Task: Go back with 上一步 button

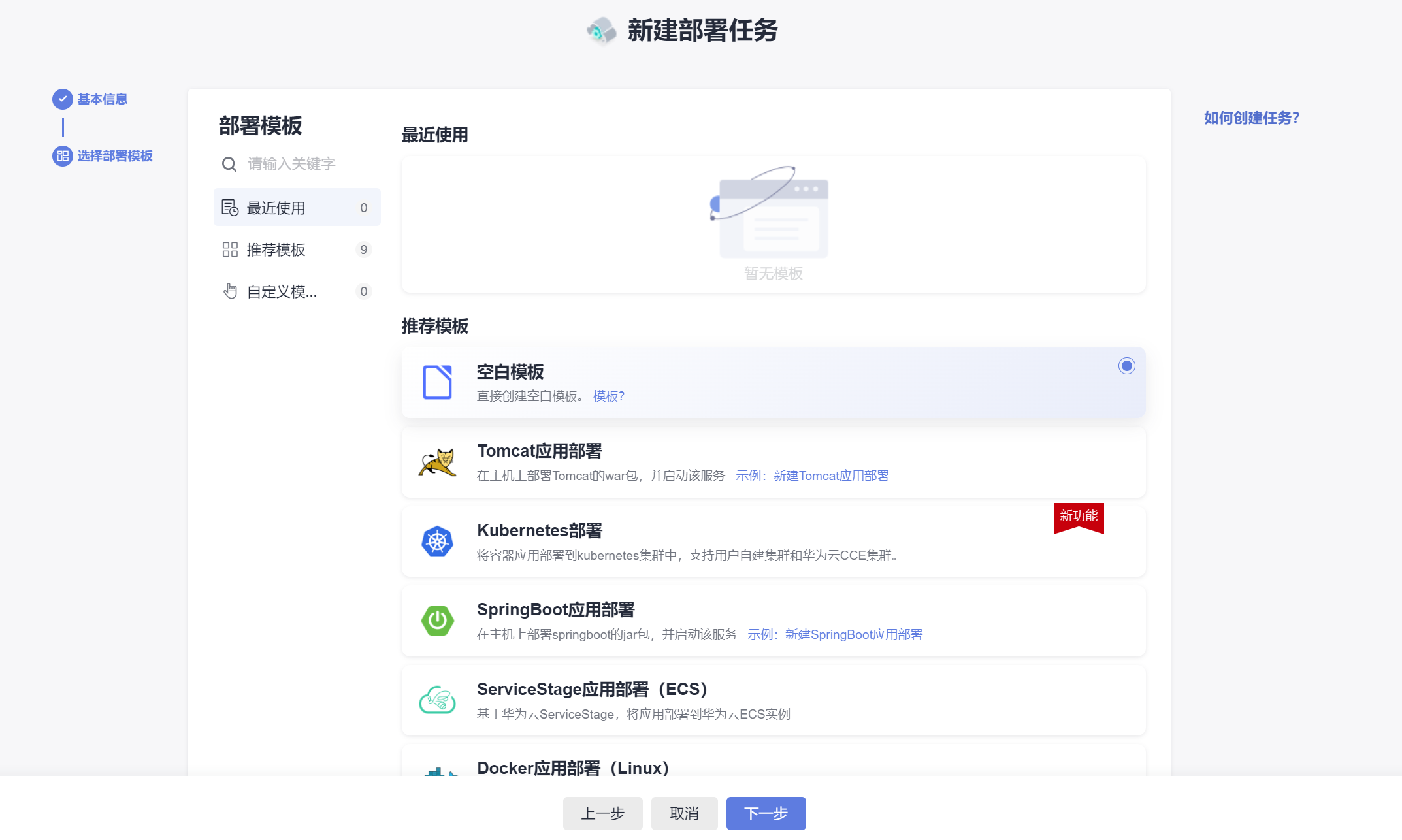Action: pyautogui.click(x=602, y=813)
